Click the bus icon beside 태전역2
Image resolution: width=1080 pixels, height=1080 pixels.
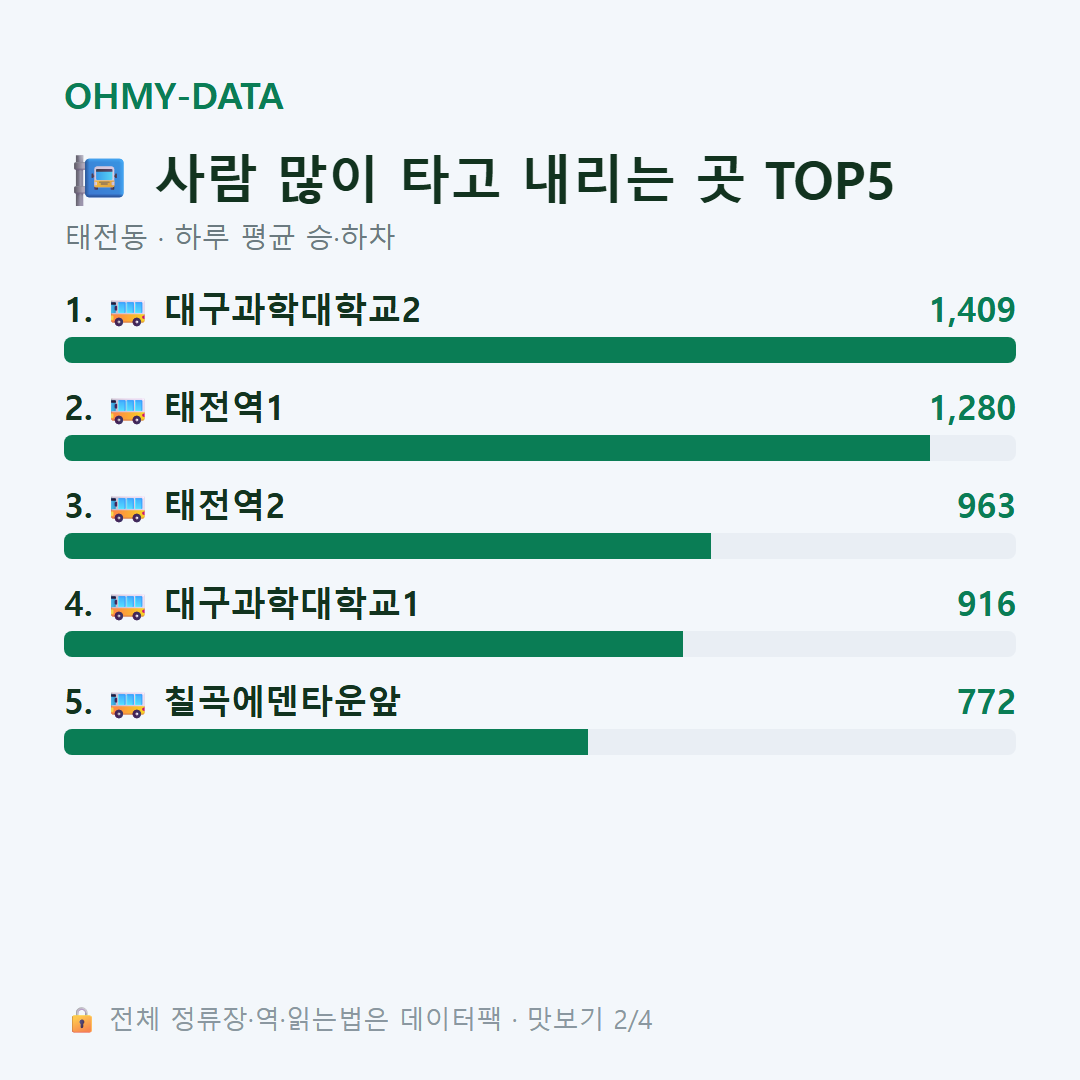click(x=128, y=508)
